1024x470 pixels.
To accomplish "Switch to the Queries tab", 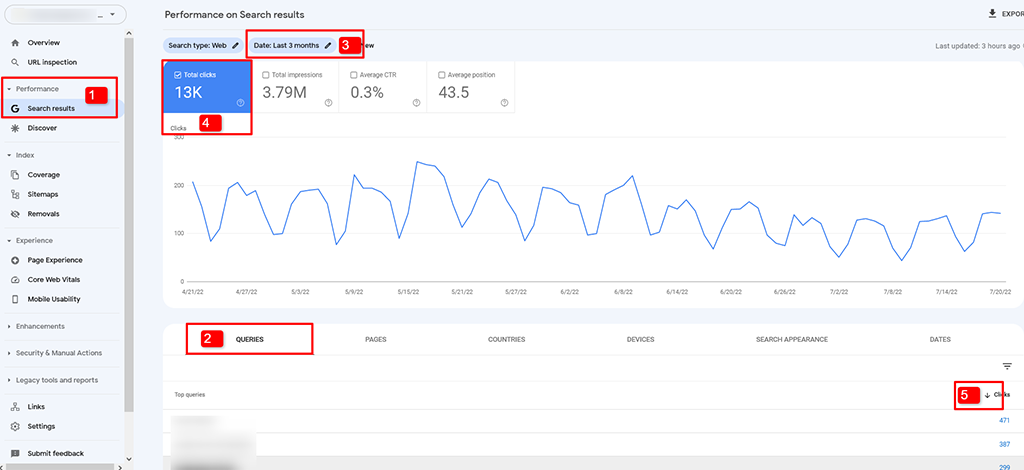I will click(x=249, y=339).
